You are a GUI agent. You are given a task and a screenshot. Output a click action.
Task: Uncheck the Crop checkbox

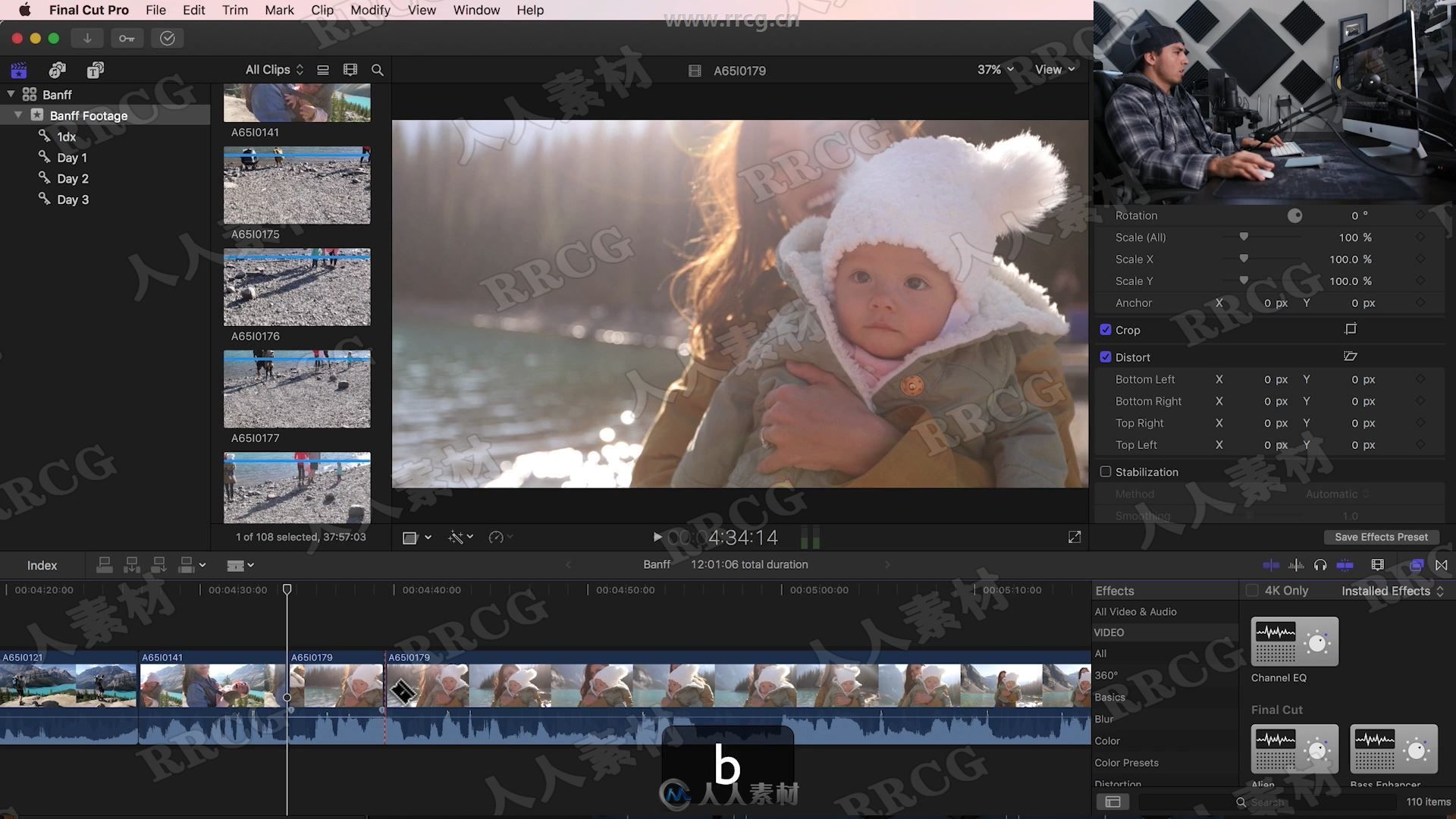[1106, 330]
